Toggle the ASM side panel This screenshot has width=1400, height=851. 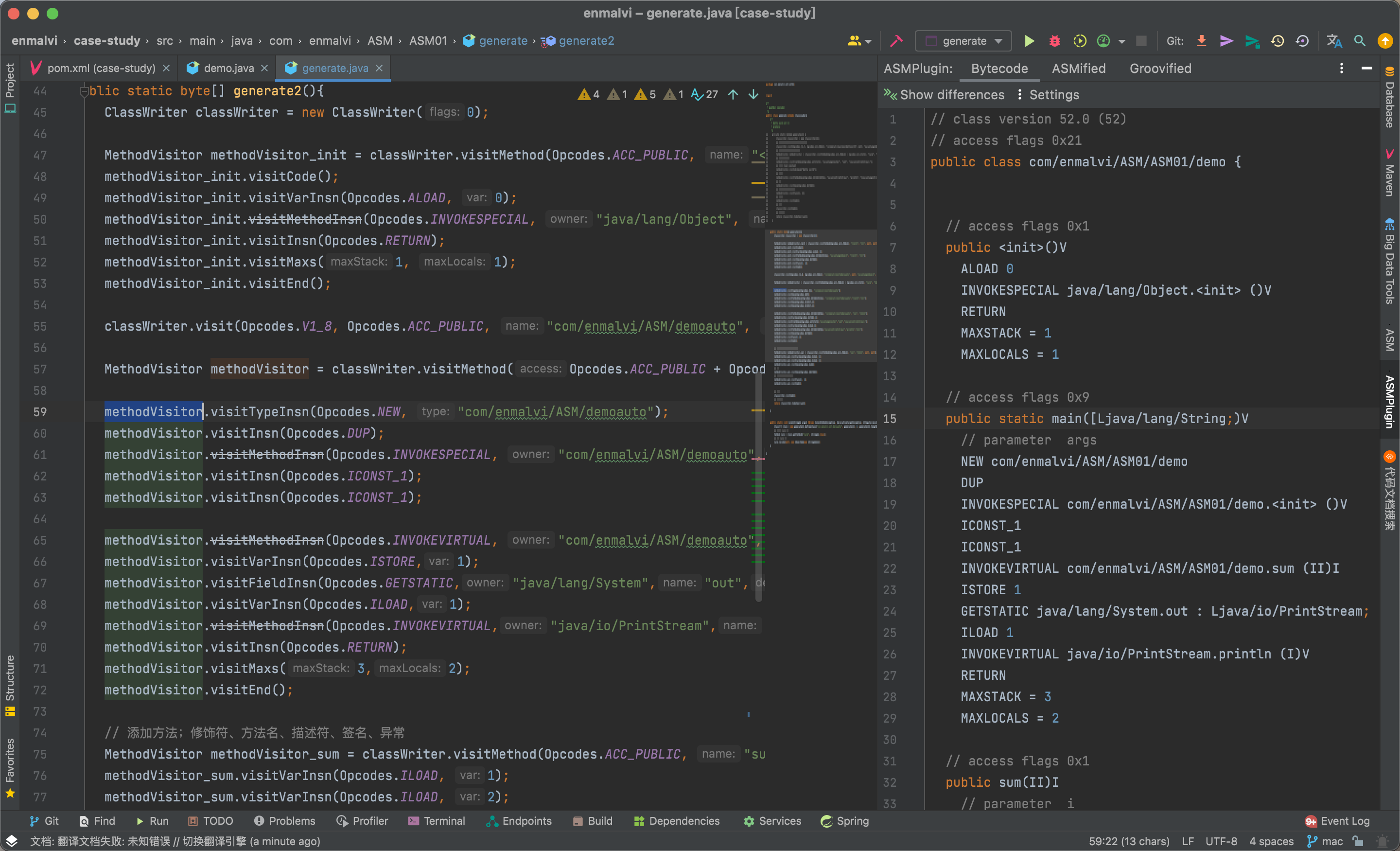(1389, 339)
